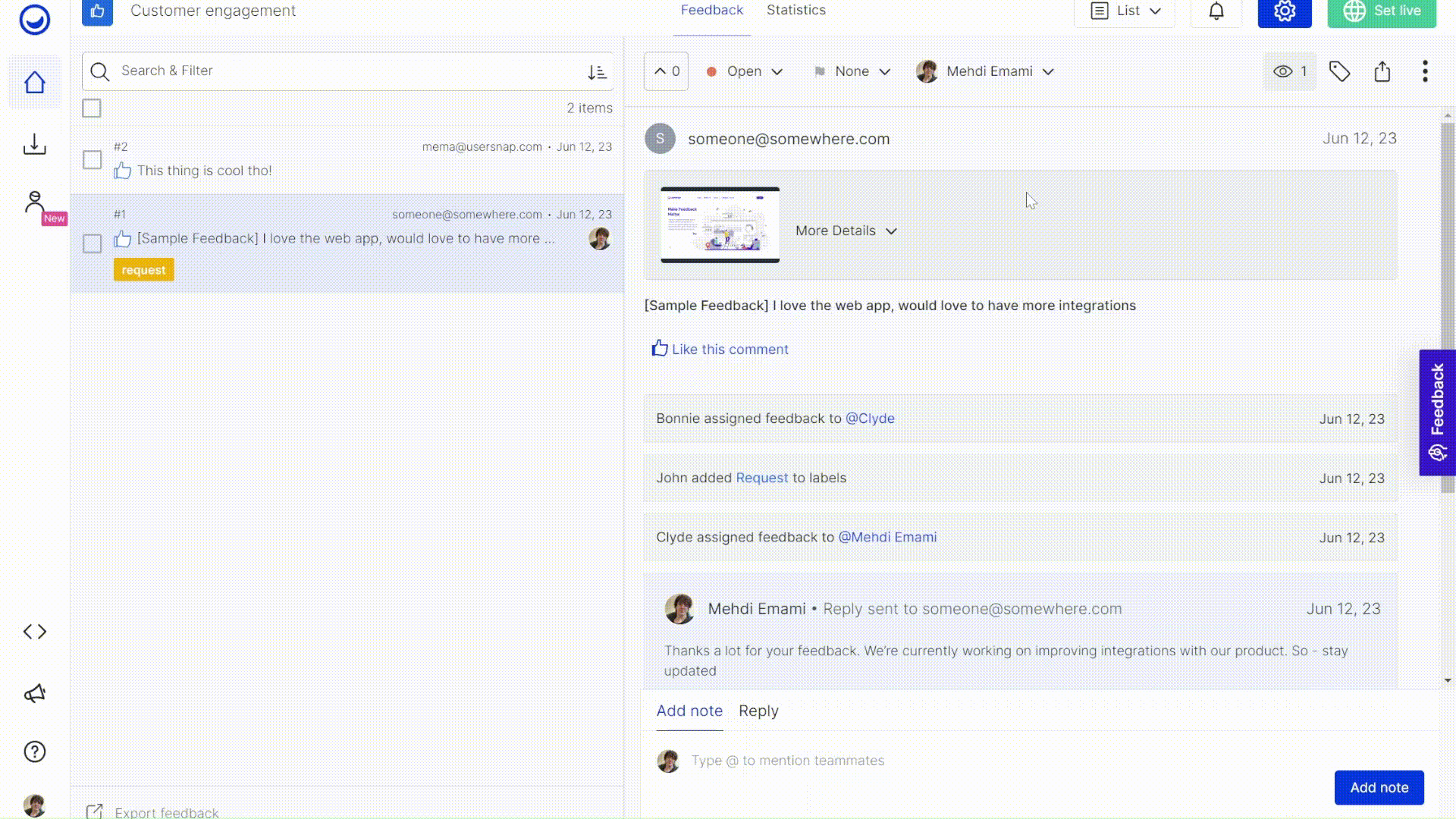This screenshot has width=1456, height=819.
Task: Switch to the Reply tab
Action: [758, 711]
